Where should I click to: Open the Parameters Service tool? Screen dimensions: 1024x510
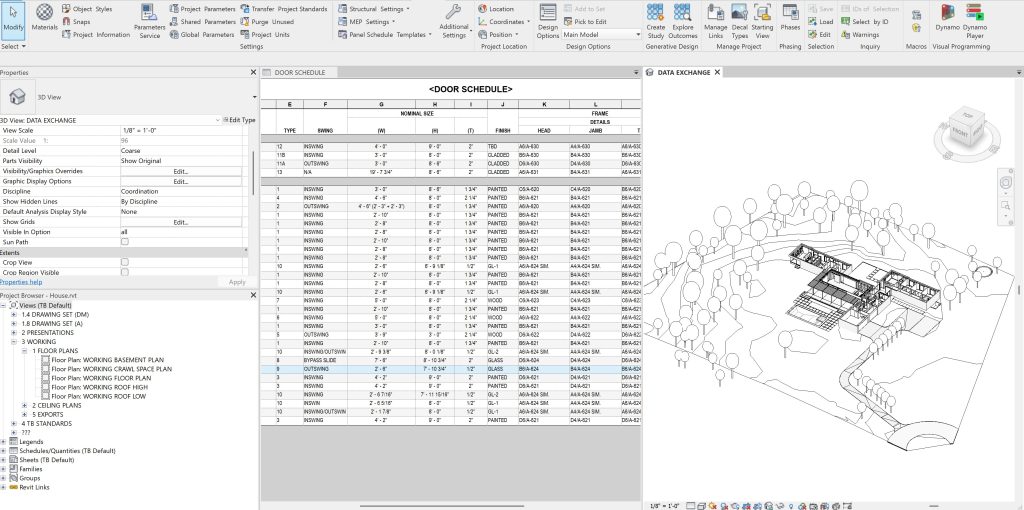pyautogui.click(x=149, y=18)
